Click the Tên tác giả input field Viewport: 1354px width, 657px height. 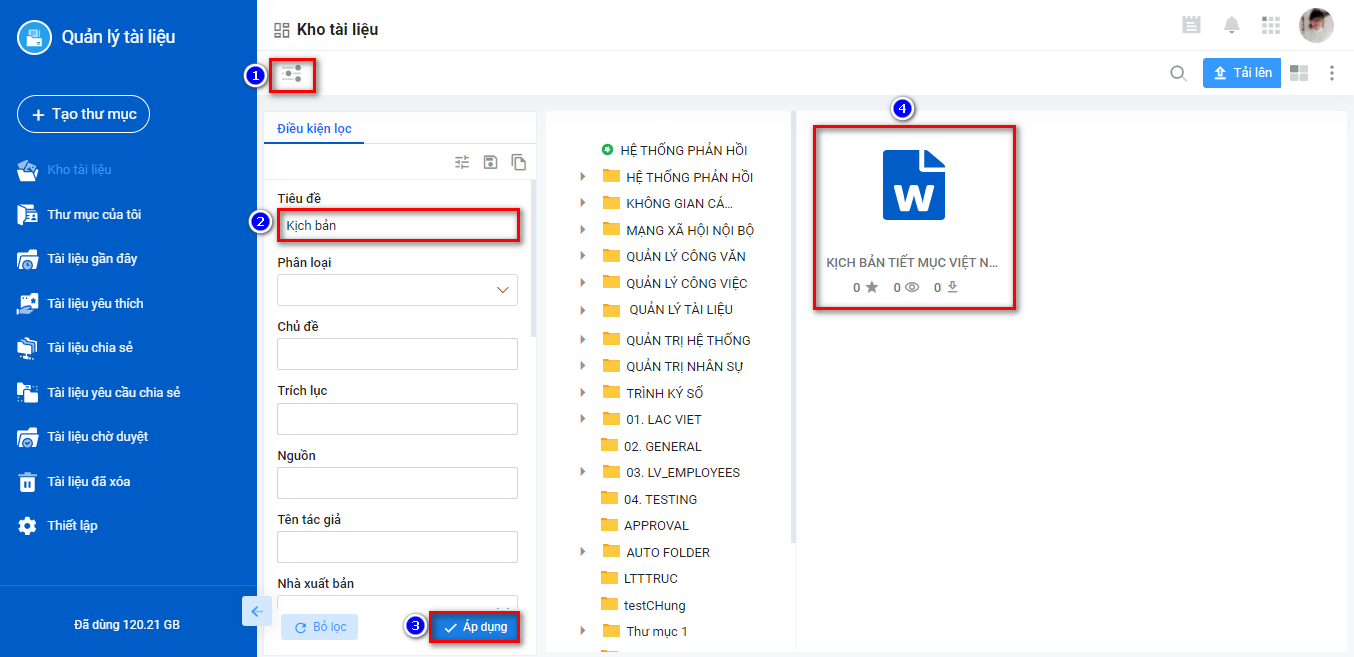pos(398,547)
